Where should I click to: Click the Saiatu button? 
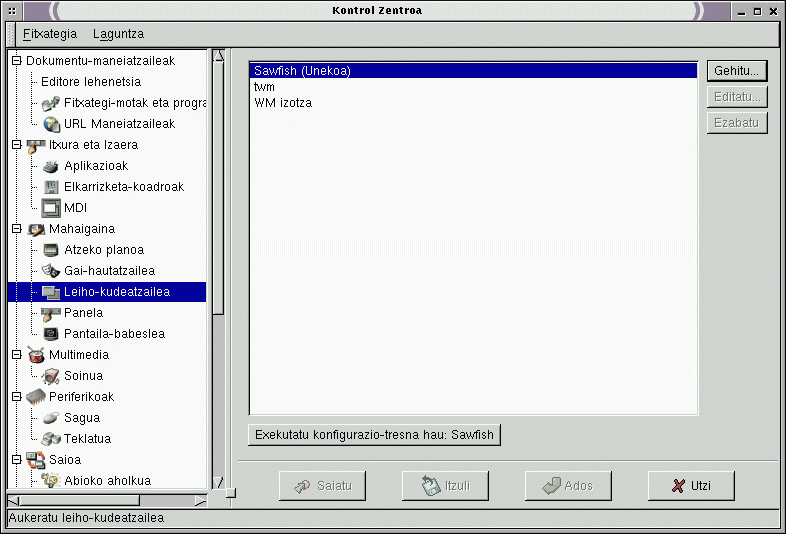322,486
